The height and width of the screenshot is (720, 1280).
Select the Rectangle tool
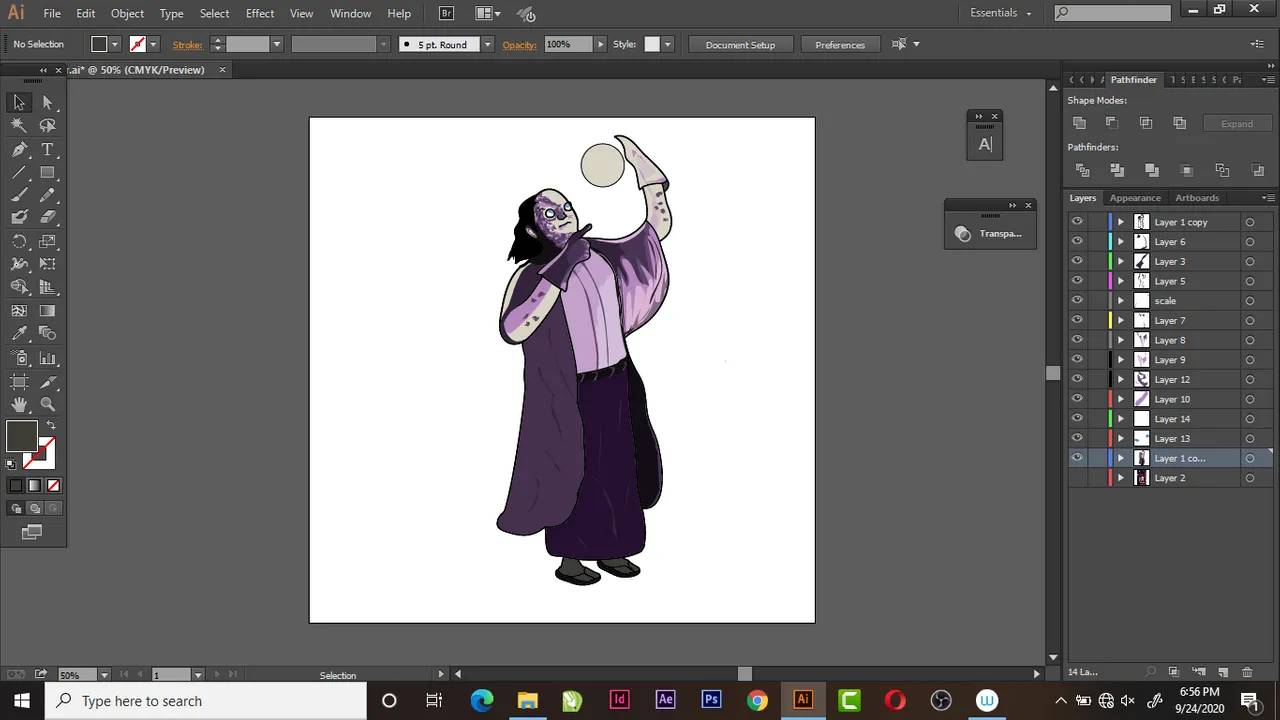pos(47,172)
